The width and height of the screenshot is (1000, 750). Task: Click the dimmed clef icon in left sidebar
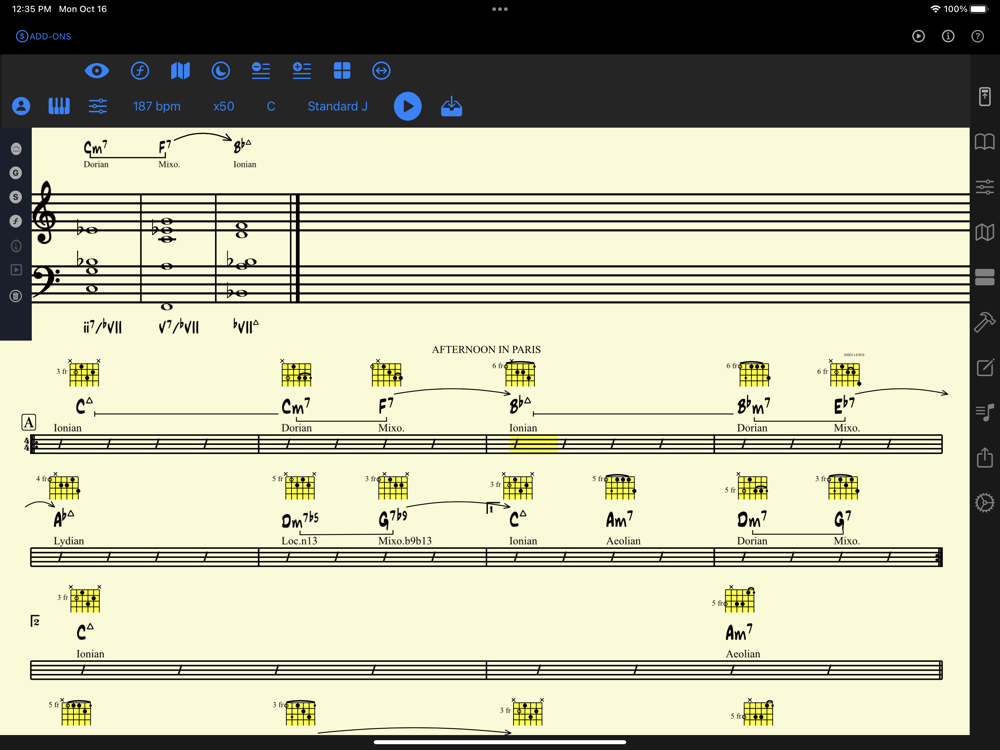coord(16,246)
